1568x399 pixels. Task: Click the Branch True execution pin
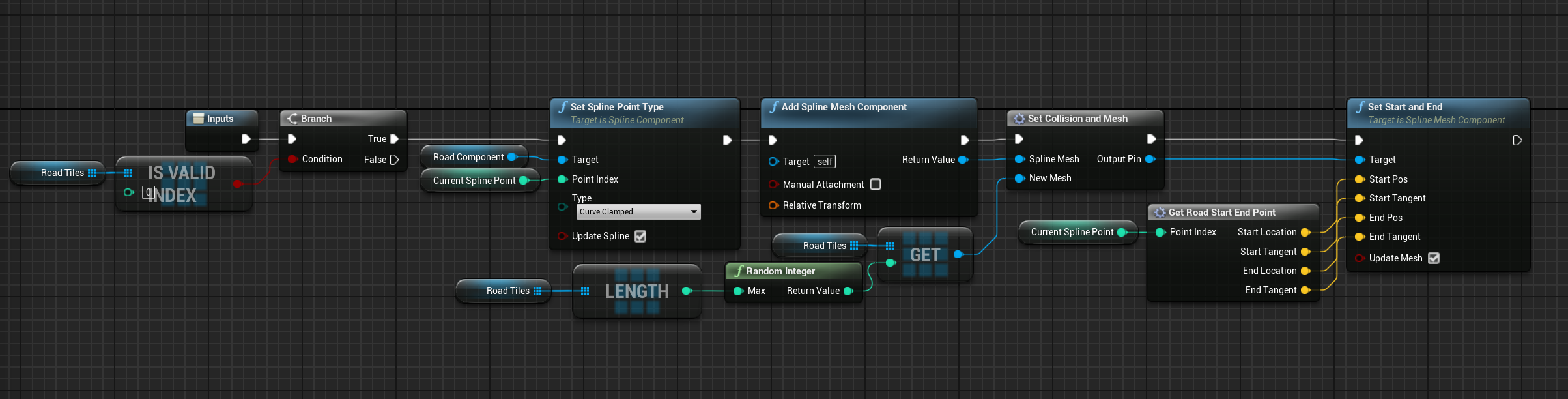(394, 139)
